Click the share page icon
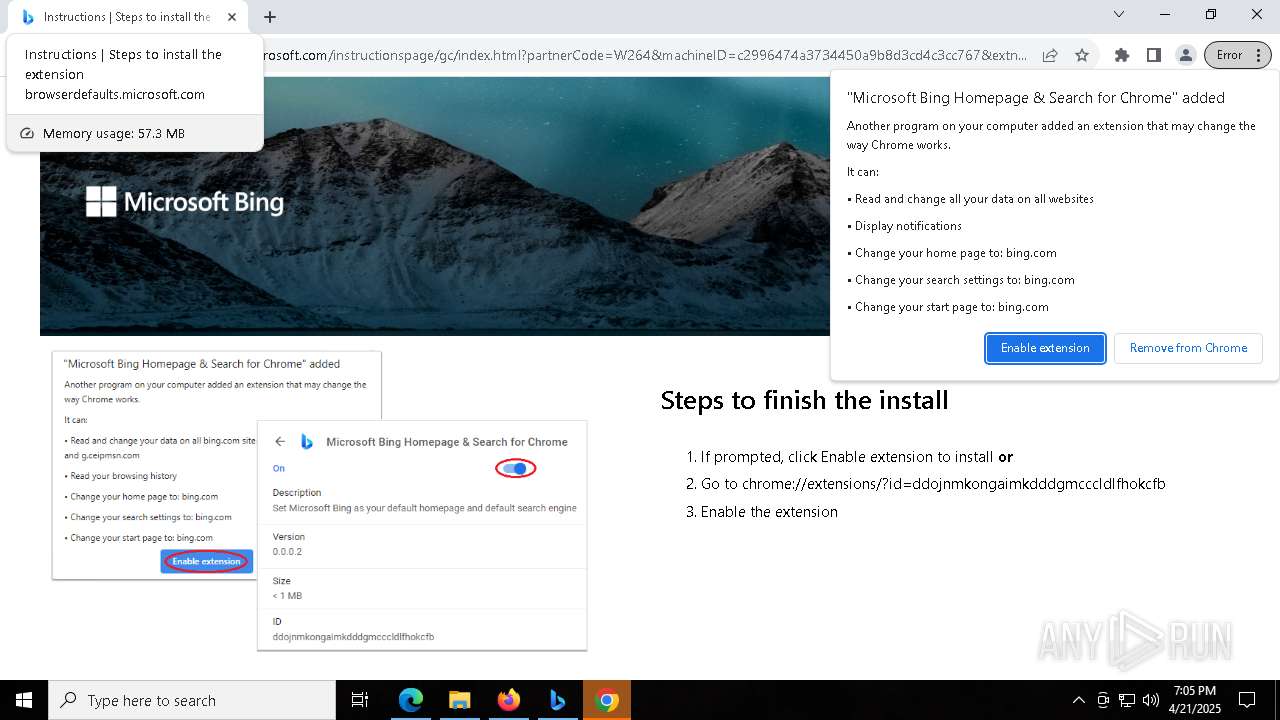Viewport: 1280px width, 720px height. [x=1050, y=55]
